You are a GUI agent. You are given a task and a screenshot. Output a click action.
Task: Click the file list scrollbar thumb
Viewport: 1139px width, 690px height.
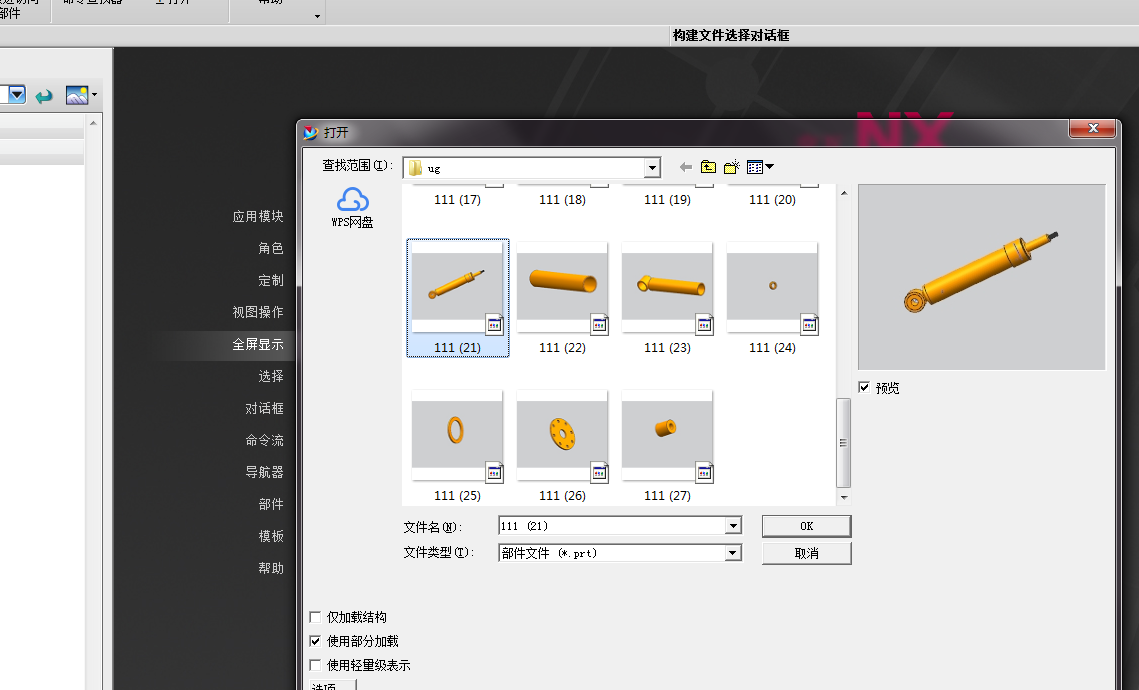point(843,442)
